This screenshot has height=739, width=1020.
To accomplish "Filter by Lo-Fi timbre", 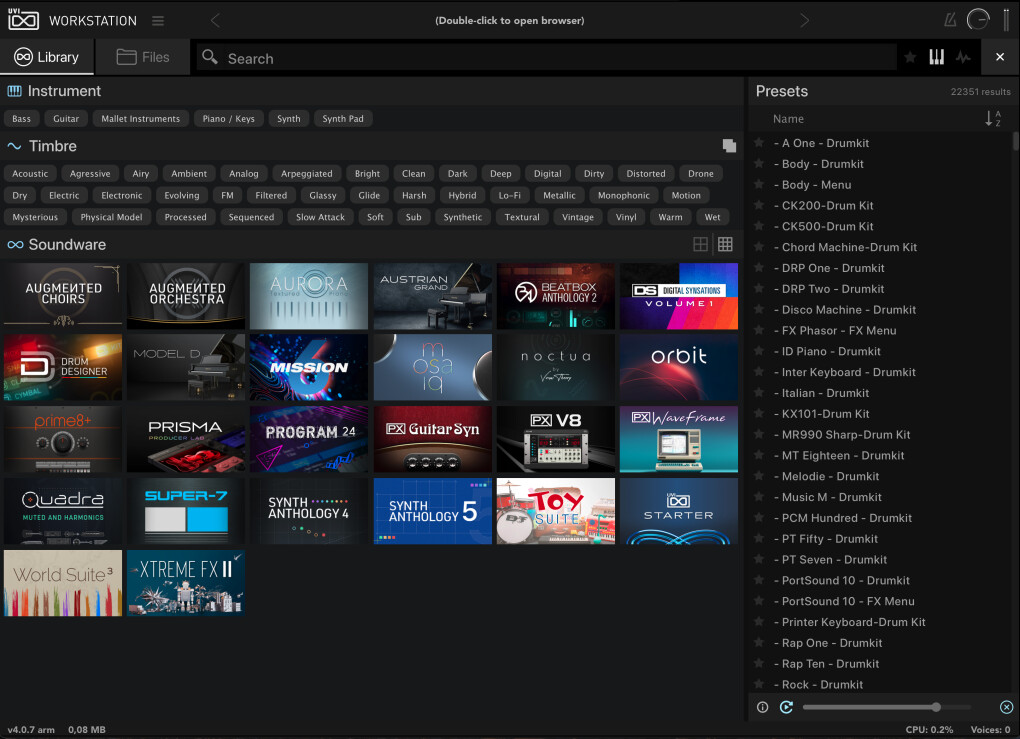I will coord(509,195).
